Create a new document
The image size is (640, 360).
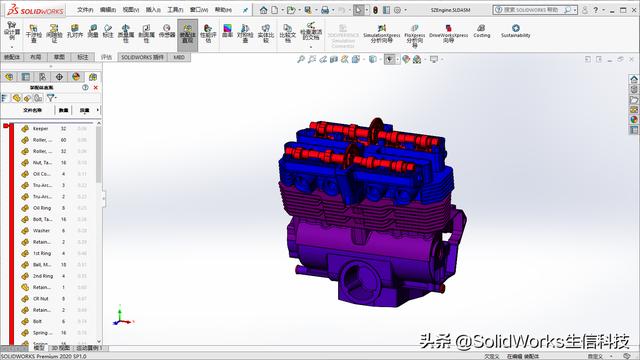(x=275, y=10)
